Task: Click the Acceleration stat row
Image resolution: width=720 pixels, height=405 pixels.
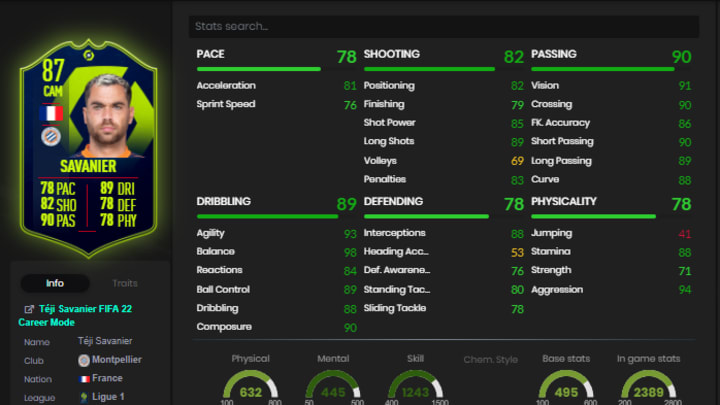Action: point(276,85)
